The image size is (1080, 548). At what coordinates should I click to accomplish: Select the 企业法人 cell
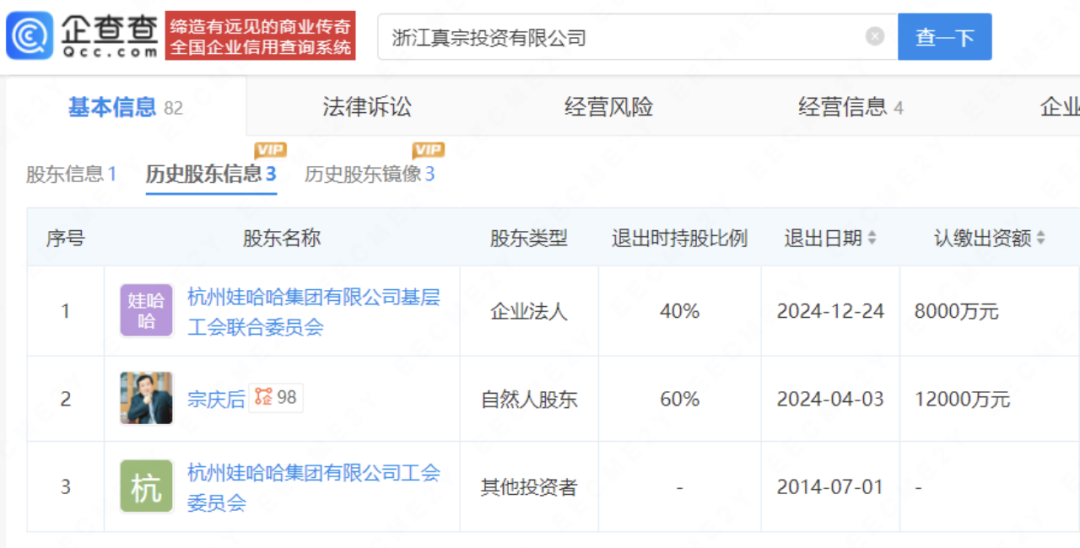point(529,311)
